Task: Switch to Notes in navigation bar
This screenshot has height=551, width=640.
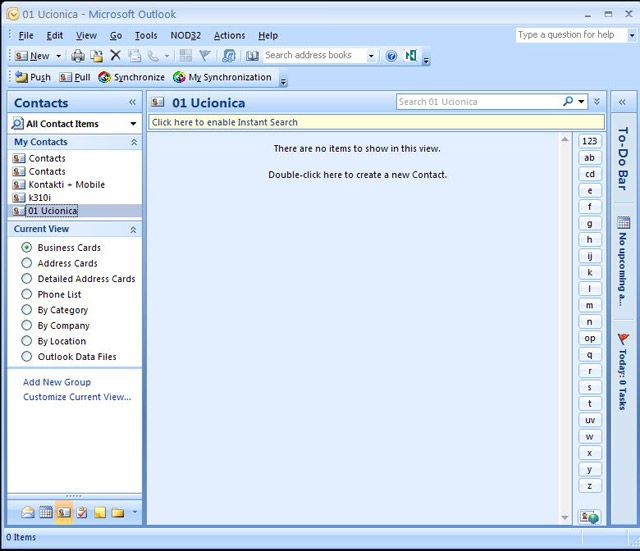Action: coord(100,512)
